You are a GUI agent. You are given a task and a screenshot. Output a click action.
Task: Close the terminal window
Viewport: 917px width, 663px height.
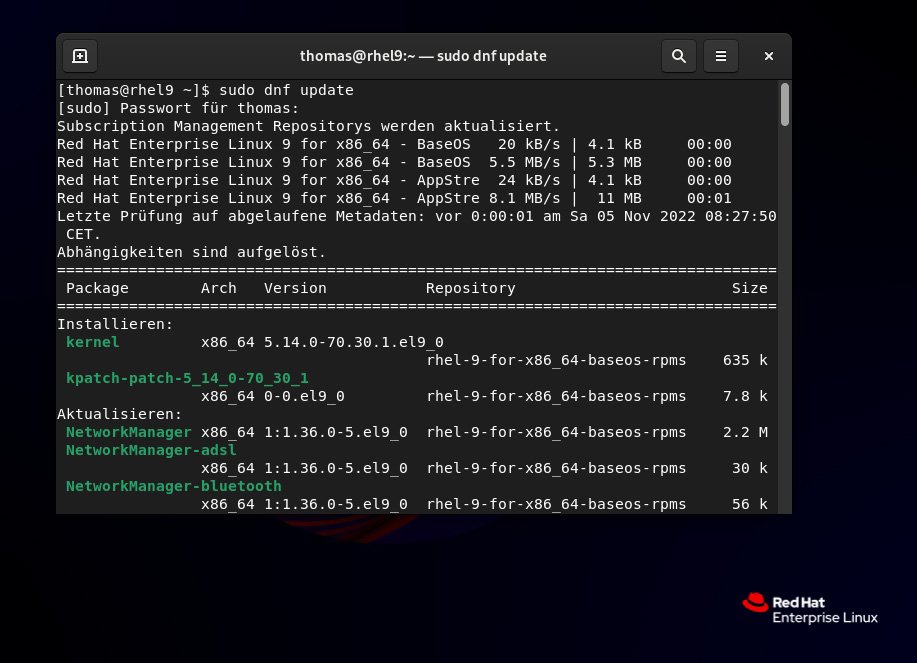768,56
